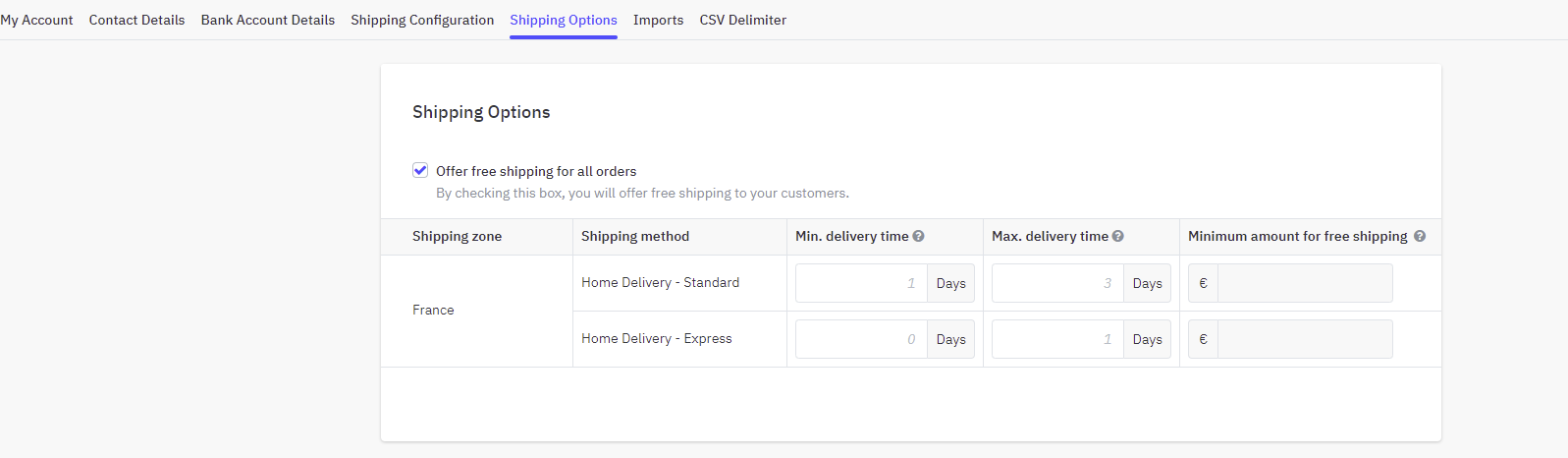Click Express free shipping minimum amount field
This screenshot has height=458, width=1568.
click(x=1304, y=339)
